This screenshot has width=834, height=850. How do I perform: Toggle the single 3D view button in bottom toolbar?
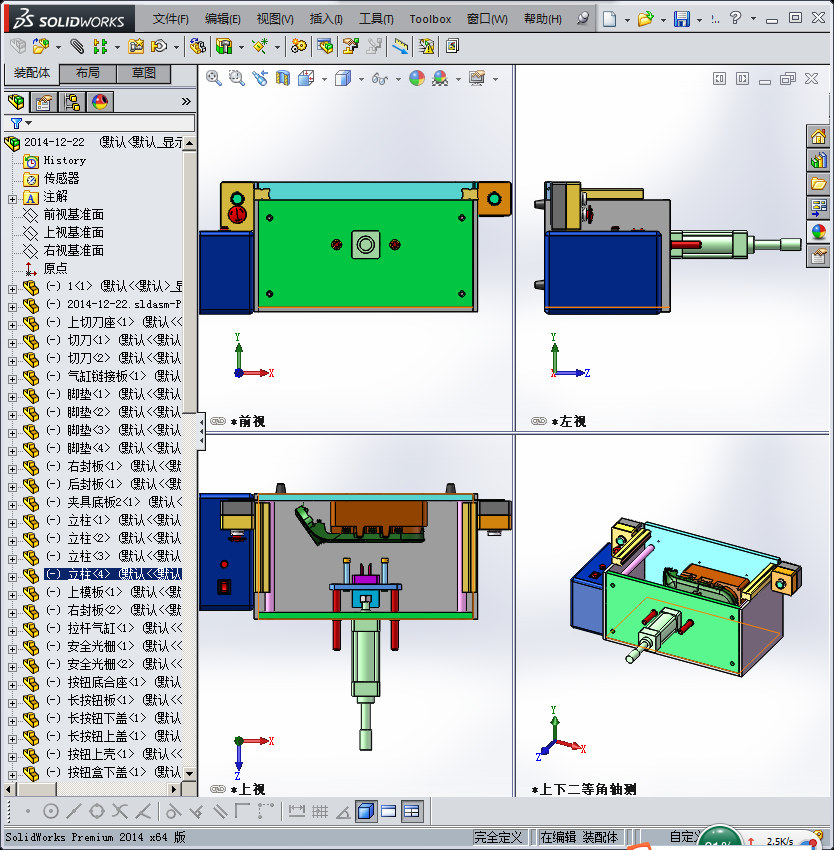(366, 811)
